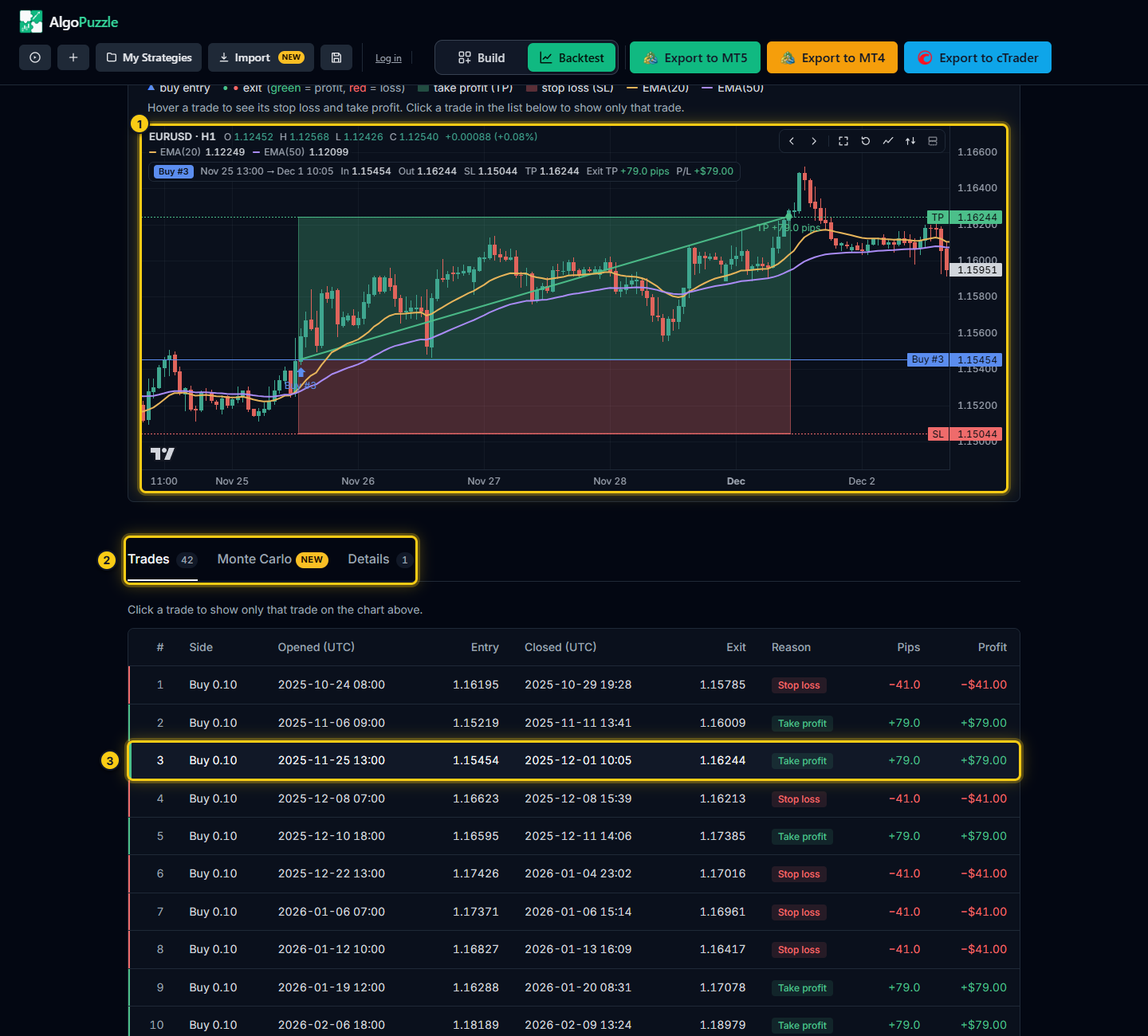The image size is (1148, 1036).
Task: Export strategy to MT4
Action: point(832,57)
